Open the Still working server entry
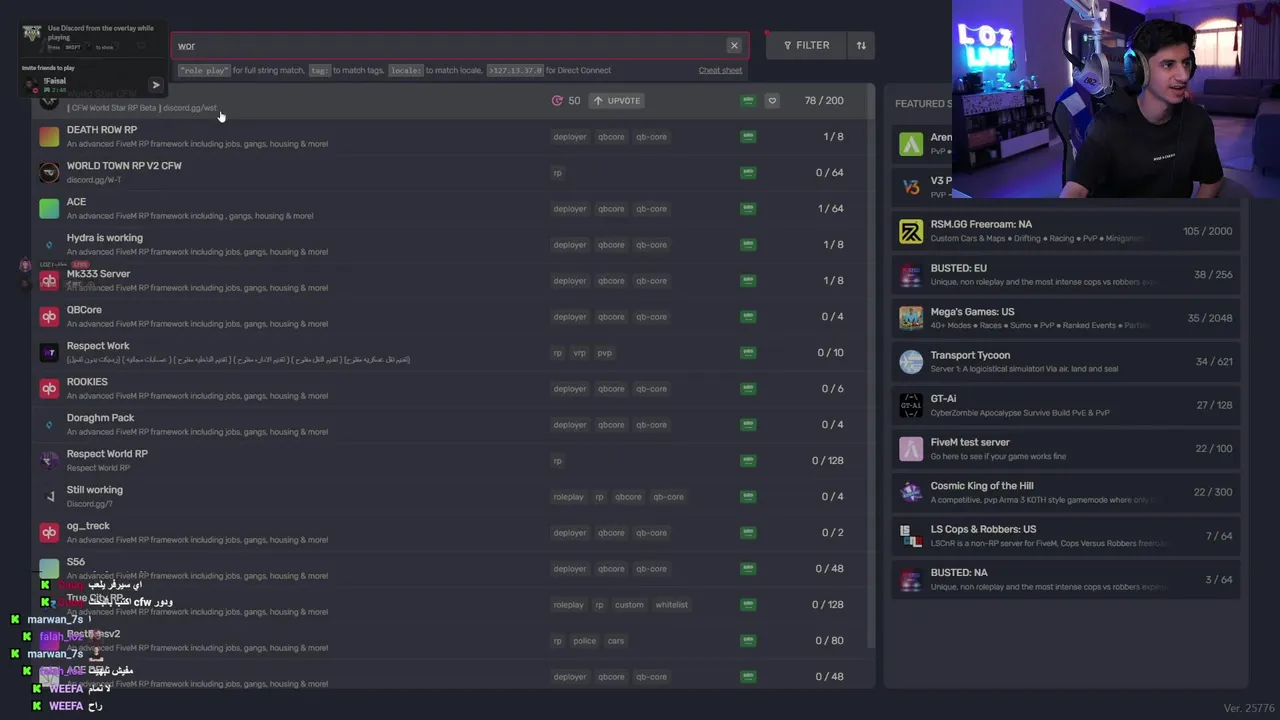Viewport: 1280px width, 720px height. pyautogui.click(x=453, y=497)
